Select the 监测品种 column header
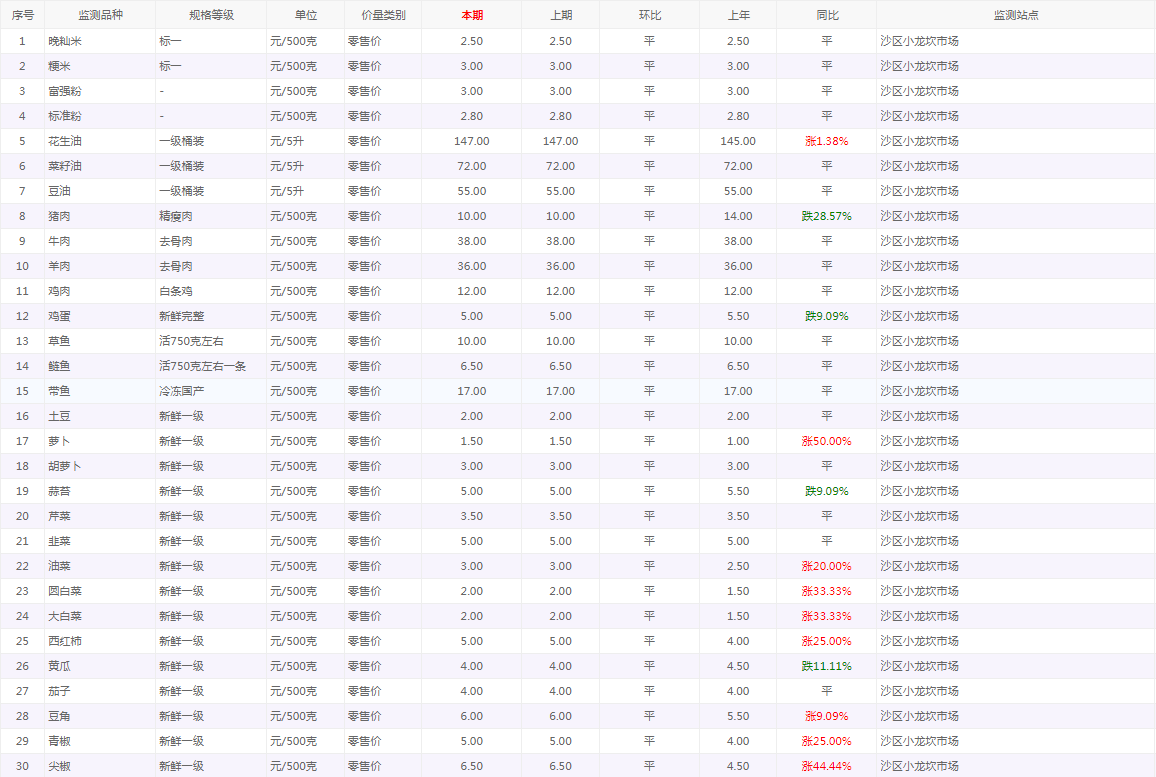The width and height of the screenshot is (1156, 777). tap(100, 15)
